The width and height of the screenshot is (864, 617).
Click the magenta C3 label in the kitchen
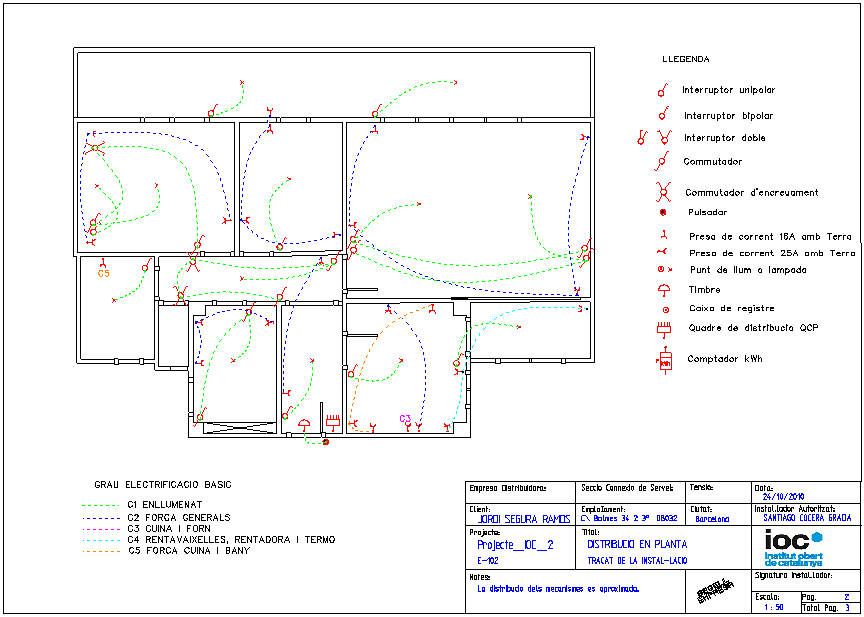405,418
